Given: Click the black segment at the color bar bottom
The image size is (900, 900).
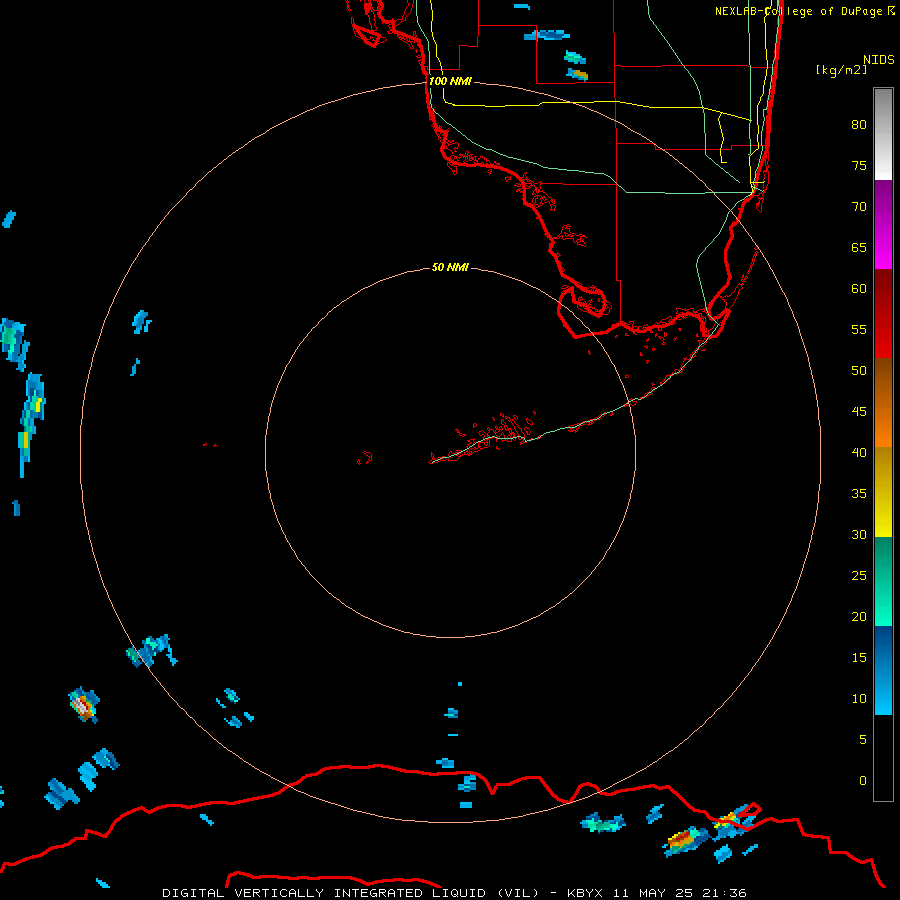Looking at the screenshot, I should click(x=883, y=757).
